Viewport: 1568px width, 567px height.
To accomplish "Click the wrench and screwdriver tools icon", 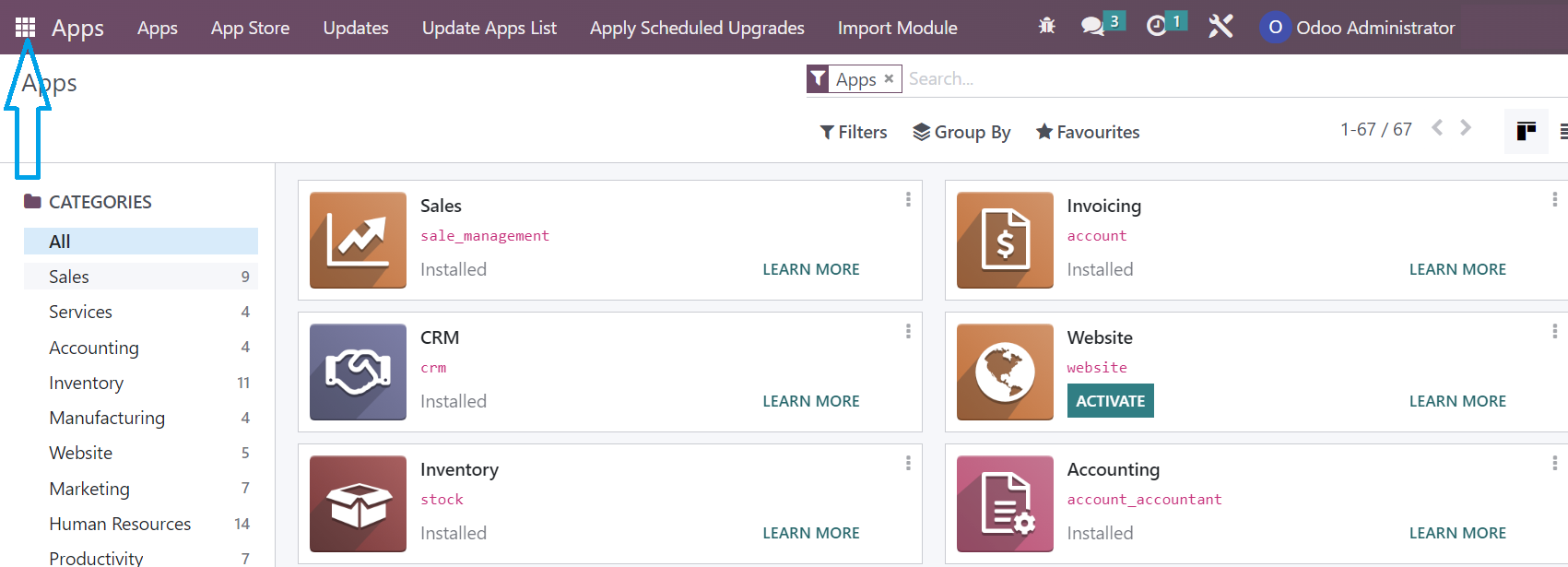I will (1220, 27).
